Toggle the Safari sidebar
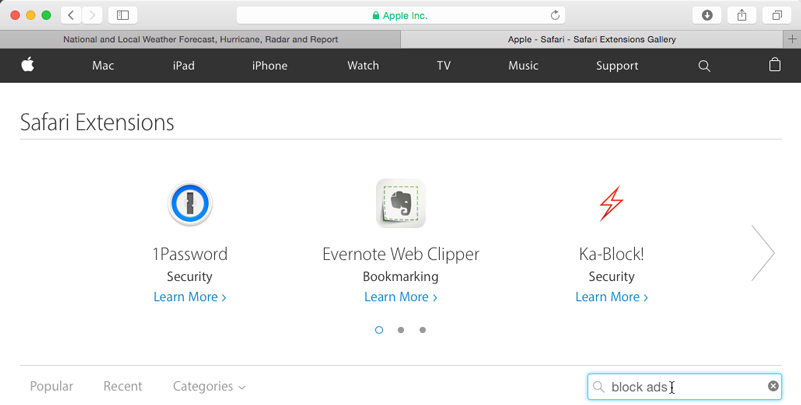 tap(123, 15)
